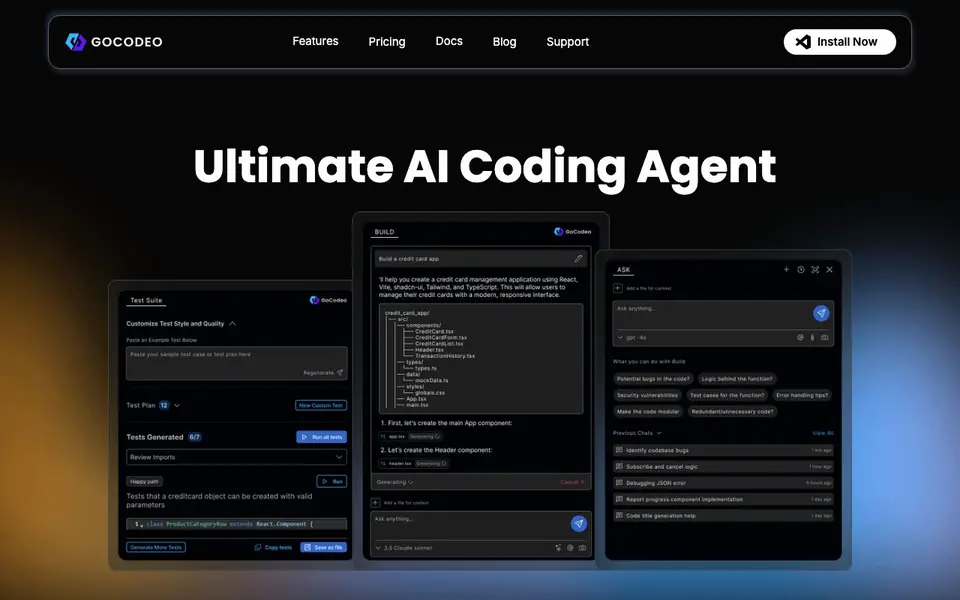Open the 3.5 Claude sonnet model dropdown

click(x=404, y=548)
